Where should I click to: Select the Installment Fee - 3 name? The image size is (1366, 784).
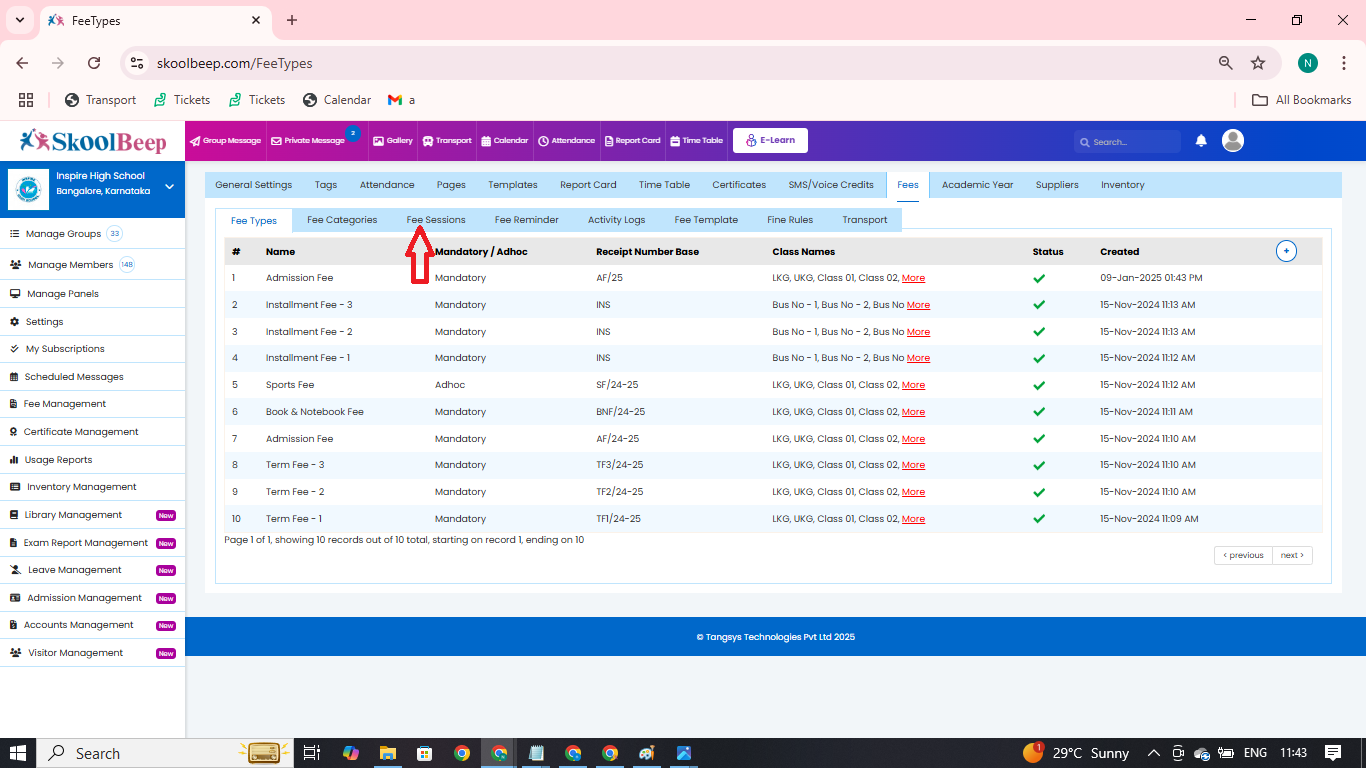309,305
